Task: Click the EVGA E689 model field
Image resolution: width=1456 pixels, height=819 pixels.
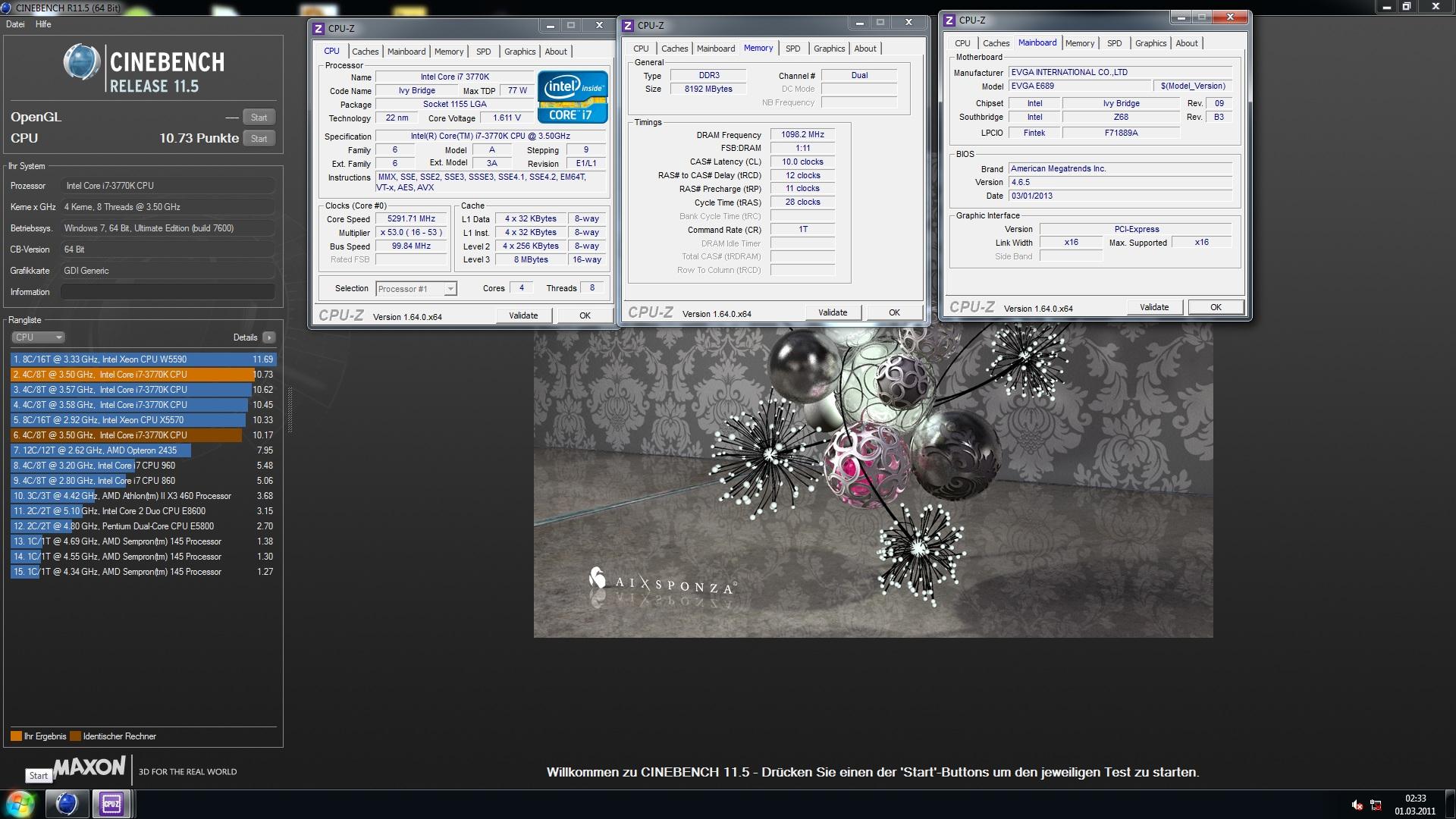Action: point(1079,86)
